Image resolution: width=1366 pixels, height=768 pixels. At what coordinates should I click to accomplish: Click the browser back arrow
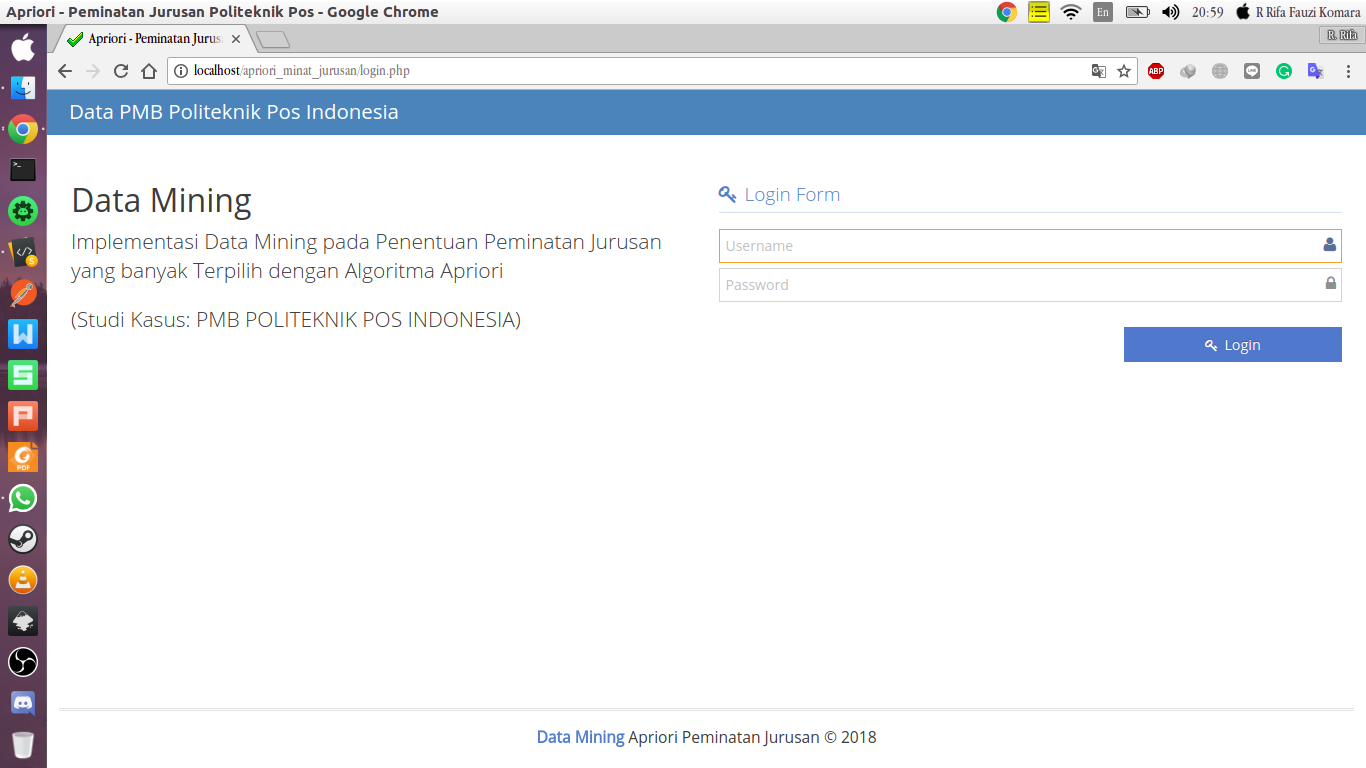[x=65, y=71]
